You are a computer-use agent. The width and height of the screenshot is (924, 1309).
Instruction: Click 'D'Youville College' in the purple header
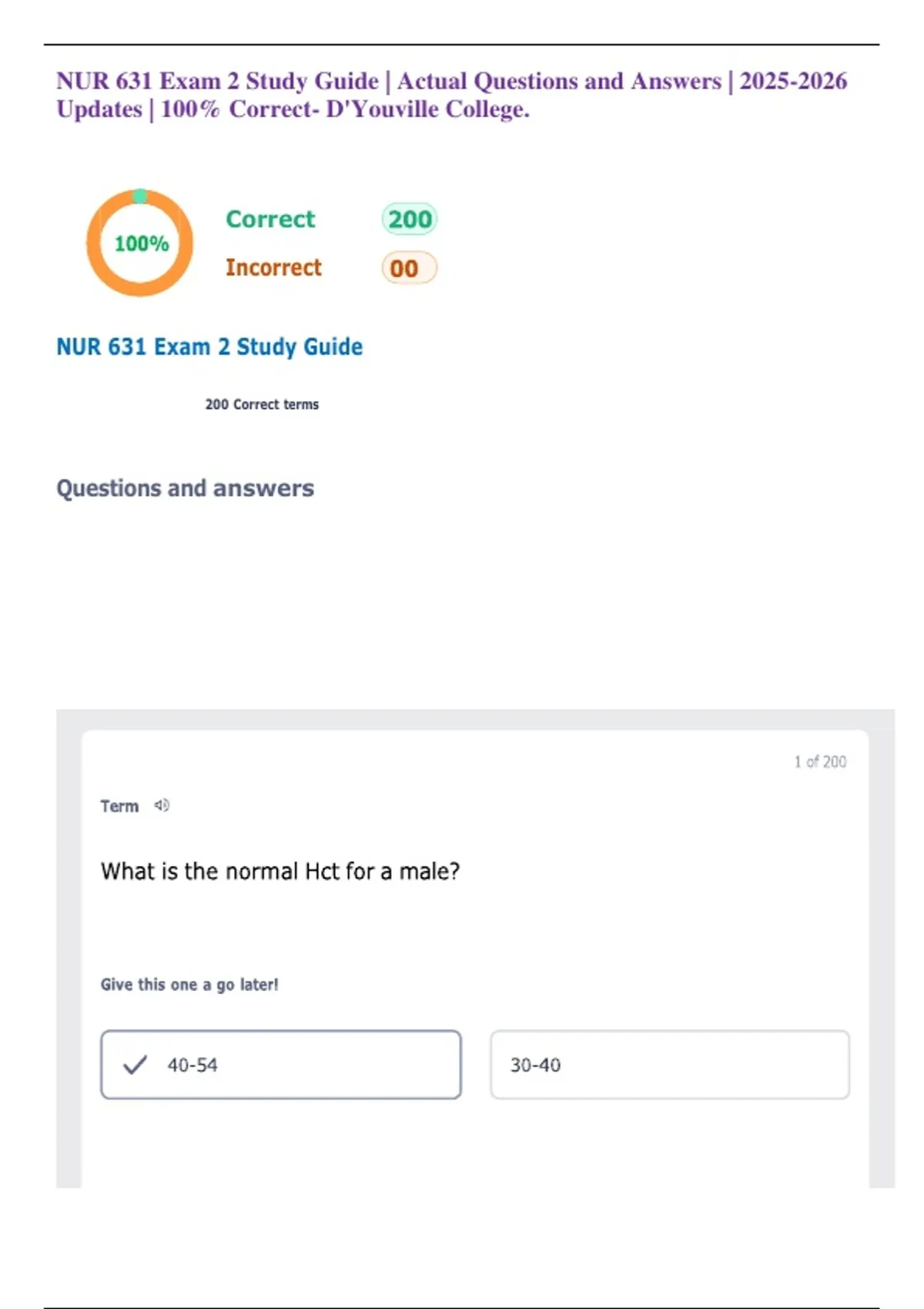(x=426, y=109)
